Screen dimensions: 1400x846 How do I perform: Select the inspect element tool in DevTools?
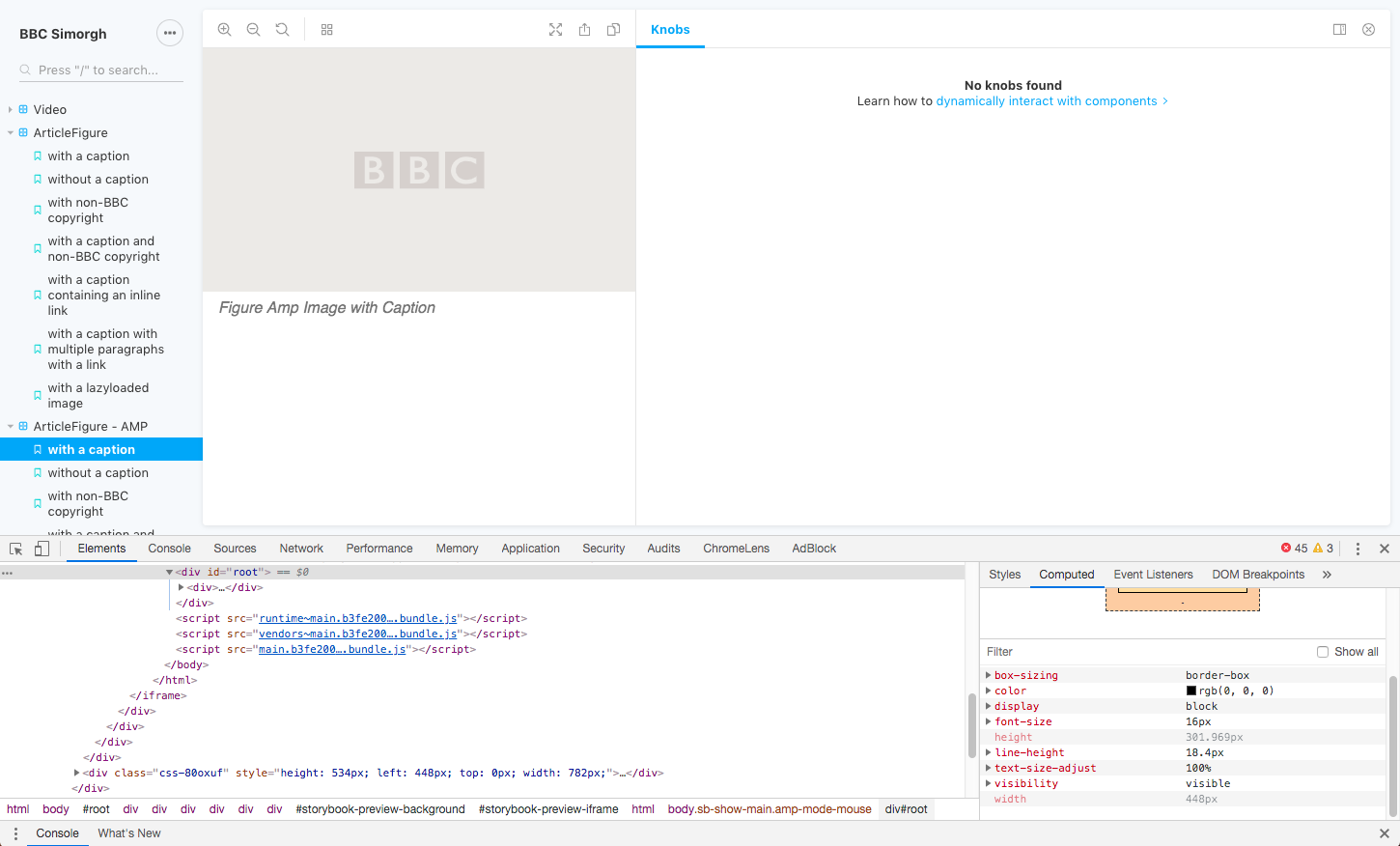[15, 548]
